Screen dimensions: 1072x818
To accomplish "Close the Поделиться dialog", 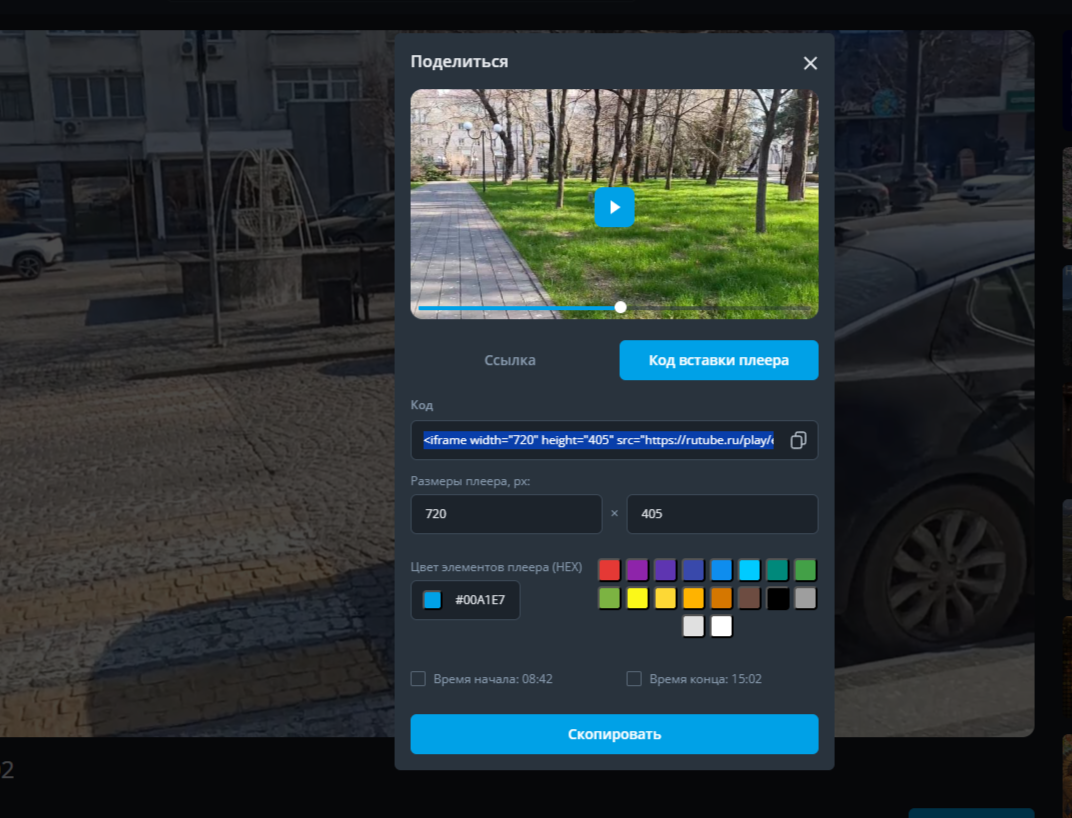I will click(810, 63).
